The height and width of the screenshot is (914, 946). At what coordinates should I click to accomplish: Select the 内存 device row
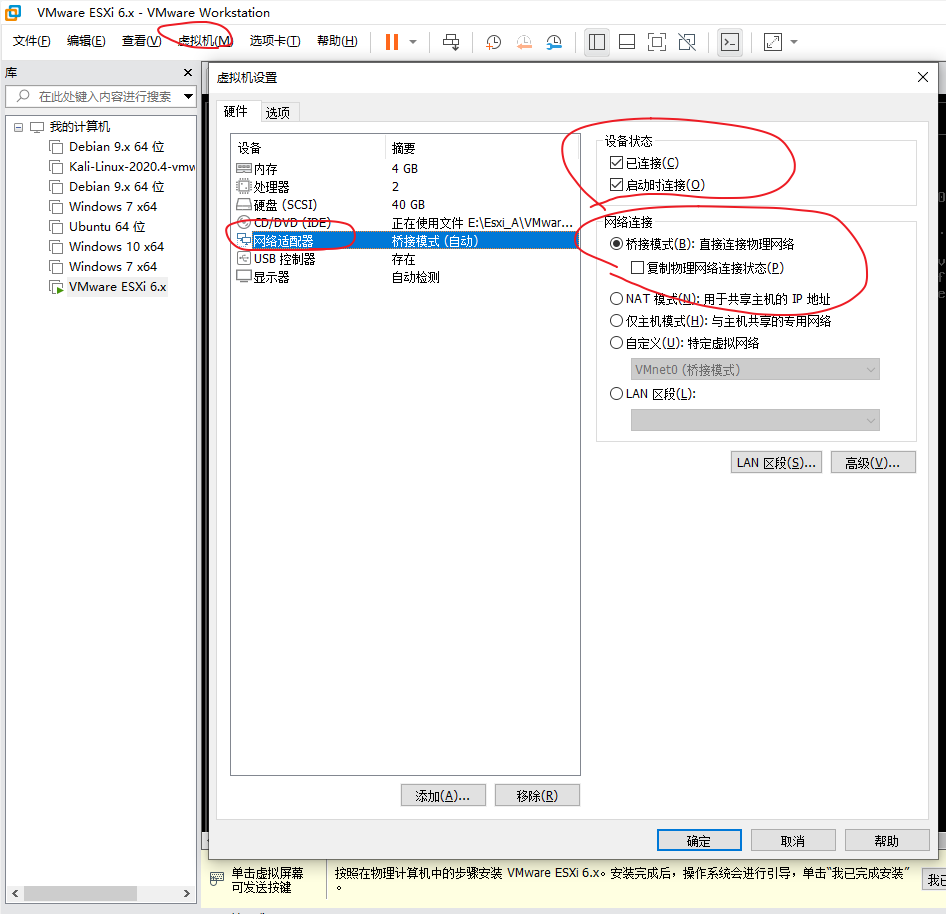[405, 168]
